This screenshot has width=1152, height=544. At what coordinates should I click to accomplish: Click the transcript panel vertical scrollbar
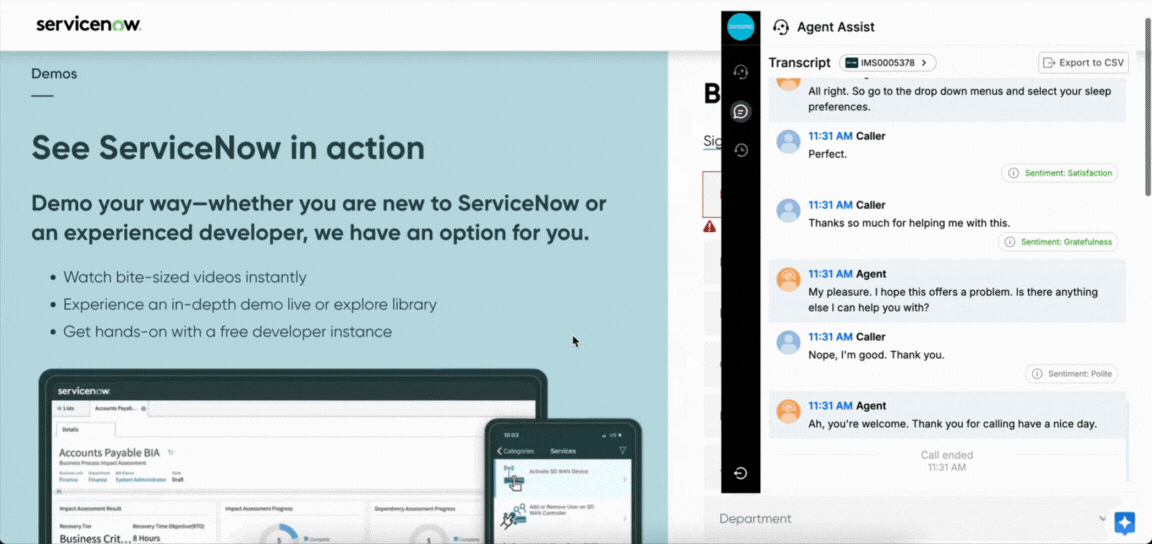(1128, 300)
